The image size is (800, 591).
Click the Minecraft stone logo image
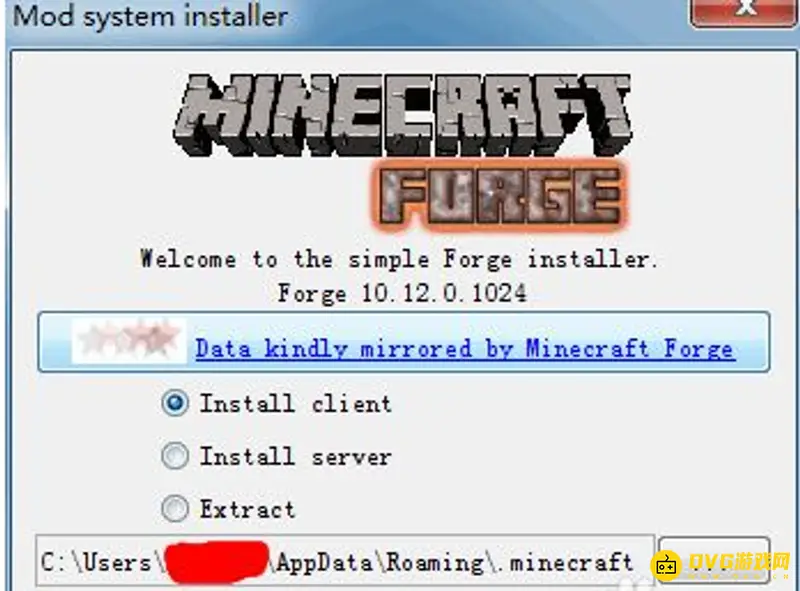pyautogui.click(x=403, y=114)
